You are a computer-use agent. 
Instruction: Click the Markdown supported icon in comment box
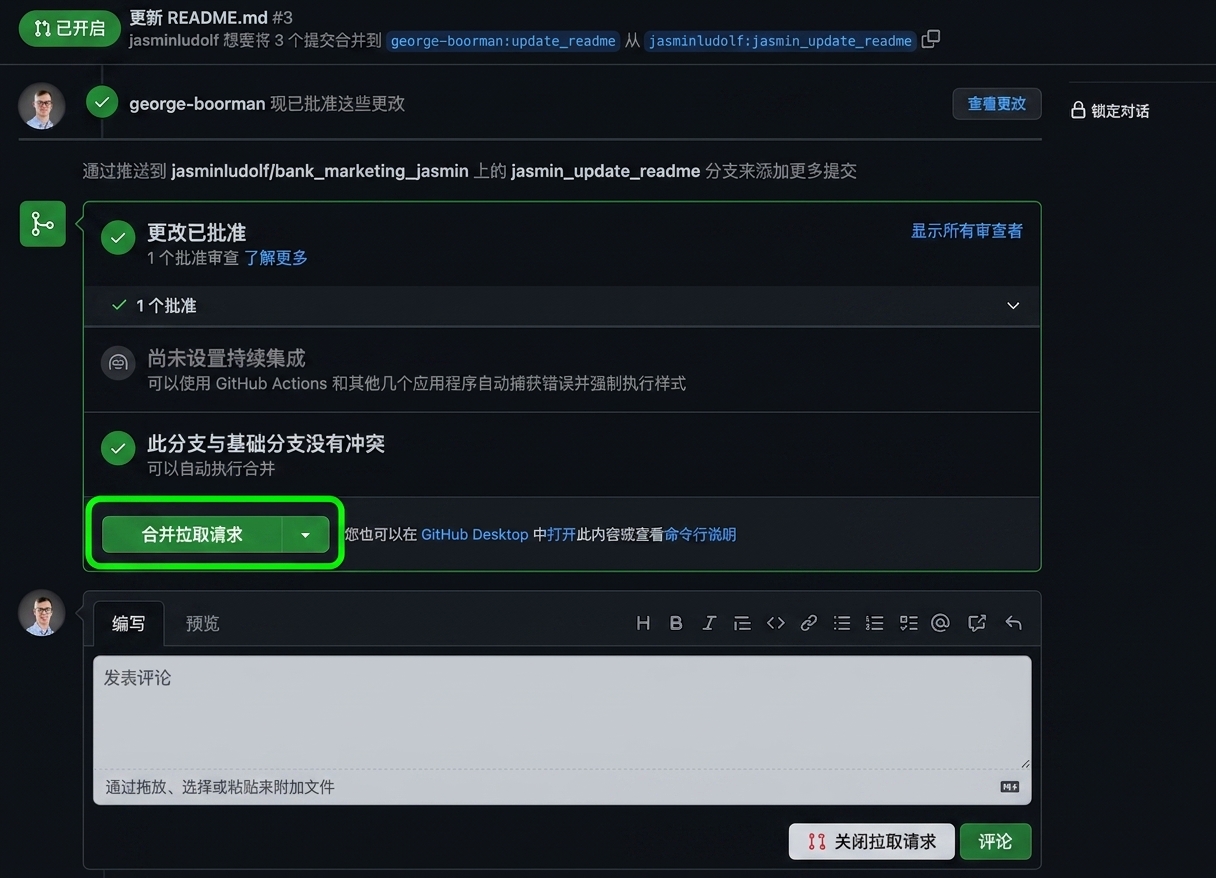[x=1010, y=787]
